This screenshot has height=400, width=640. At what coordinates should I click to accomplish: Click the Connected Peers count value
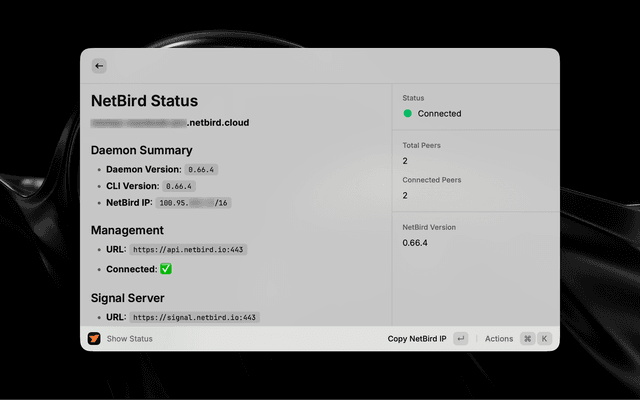pyautogui.click(x=405, y=196)
